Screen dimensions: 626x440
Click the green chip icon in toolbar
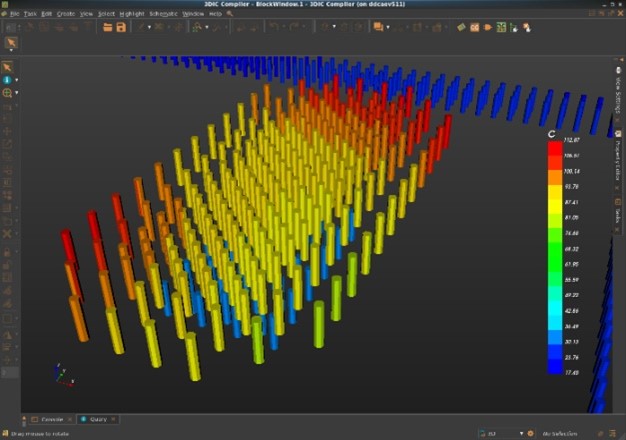click(461, 27)
